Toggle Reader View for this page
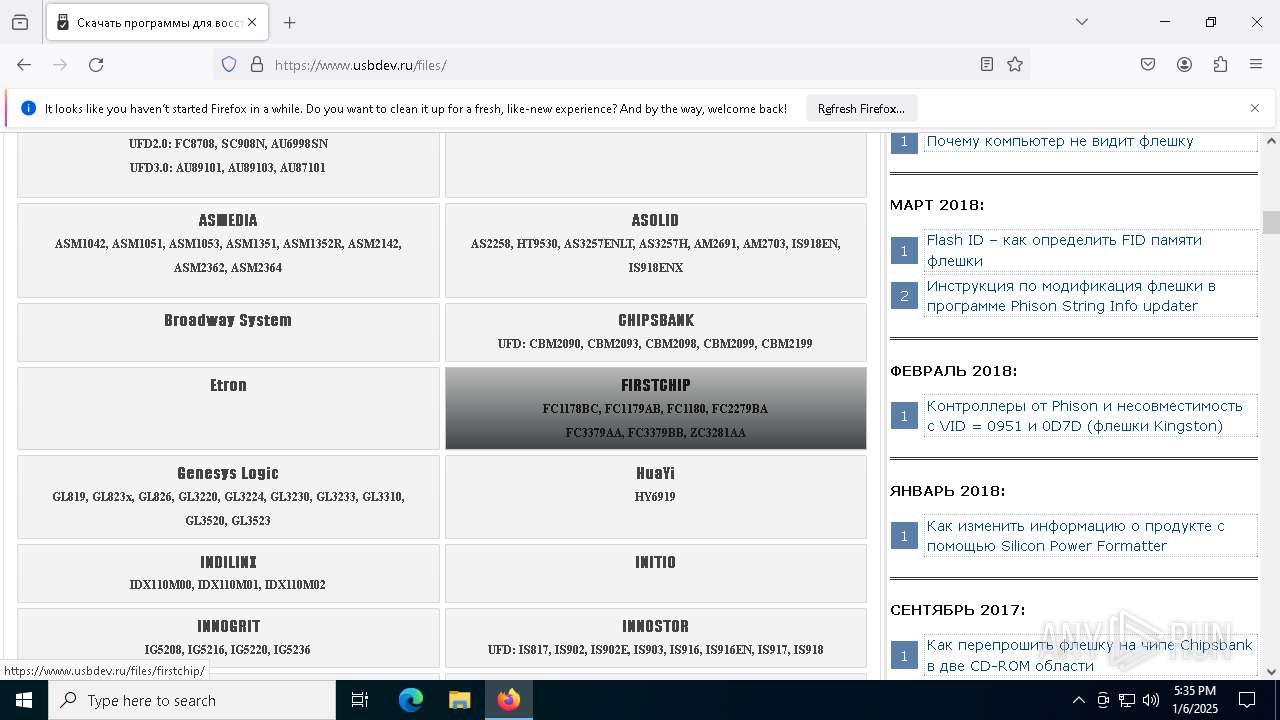The width and height of the screenshot is (1280, 720). coord(987,65)
